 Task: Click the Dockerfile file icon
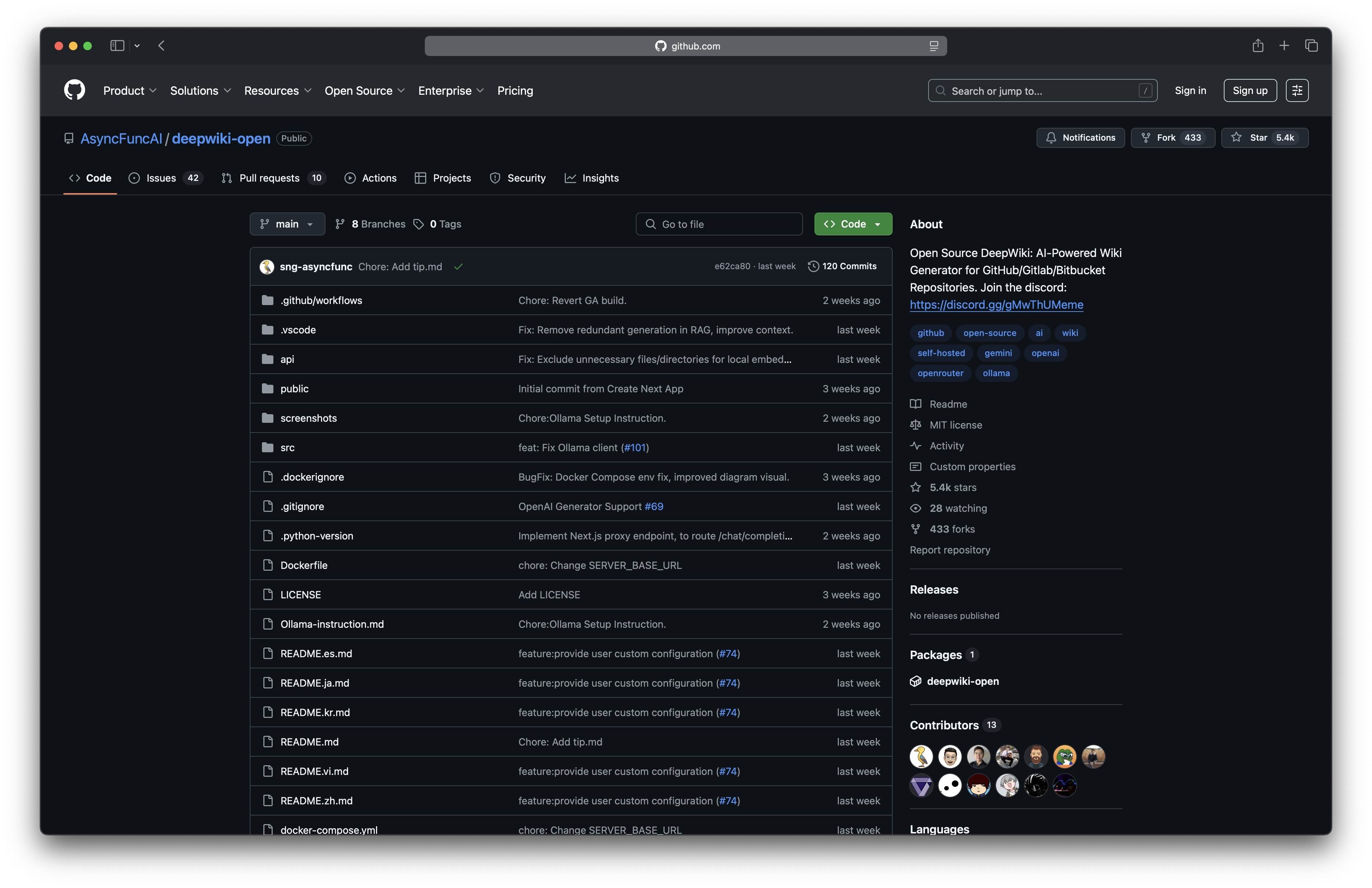click(267, 565)
